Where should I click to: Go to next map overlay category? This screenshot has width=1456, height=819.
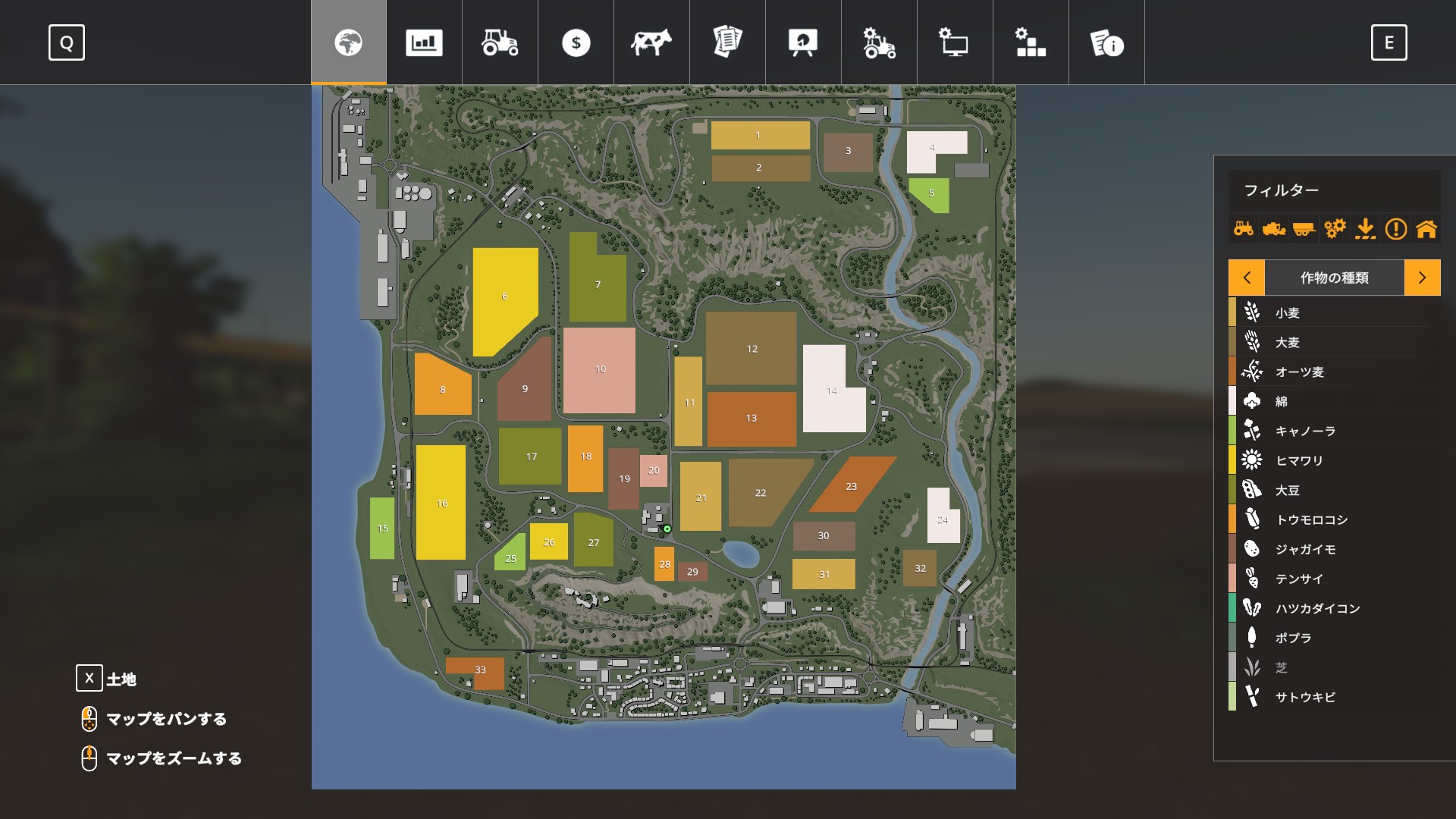point(1422,278)
